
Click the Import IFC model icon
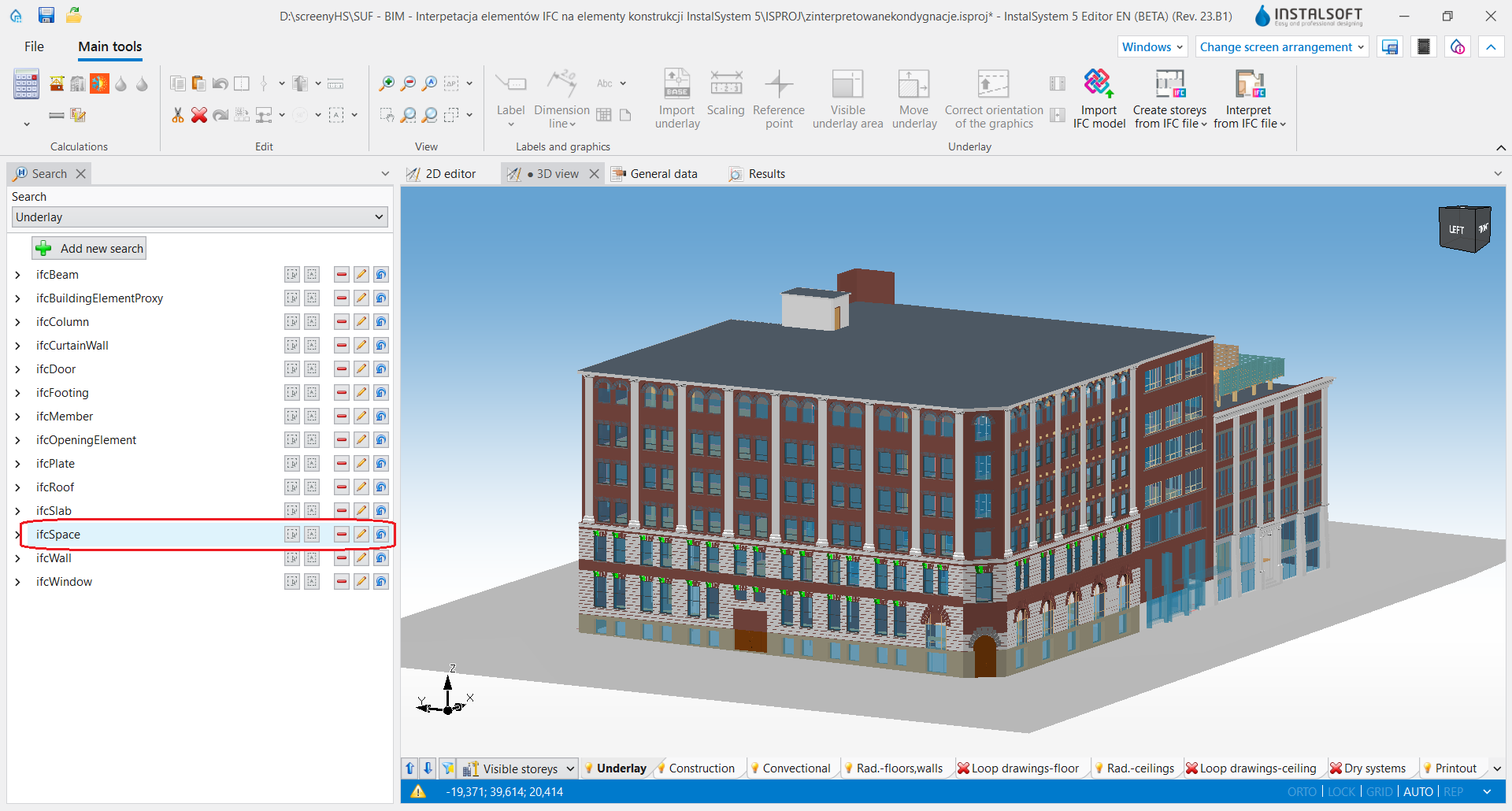pyautogui.click(x=1099, y=83)
